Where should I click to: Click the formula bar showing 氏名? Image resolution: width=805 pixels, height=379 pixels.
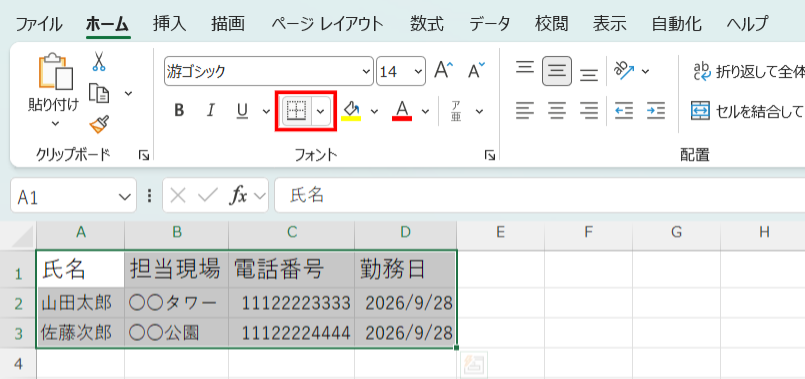tap(539, 195)
